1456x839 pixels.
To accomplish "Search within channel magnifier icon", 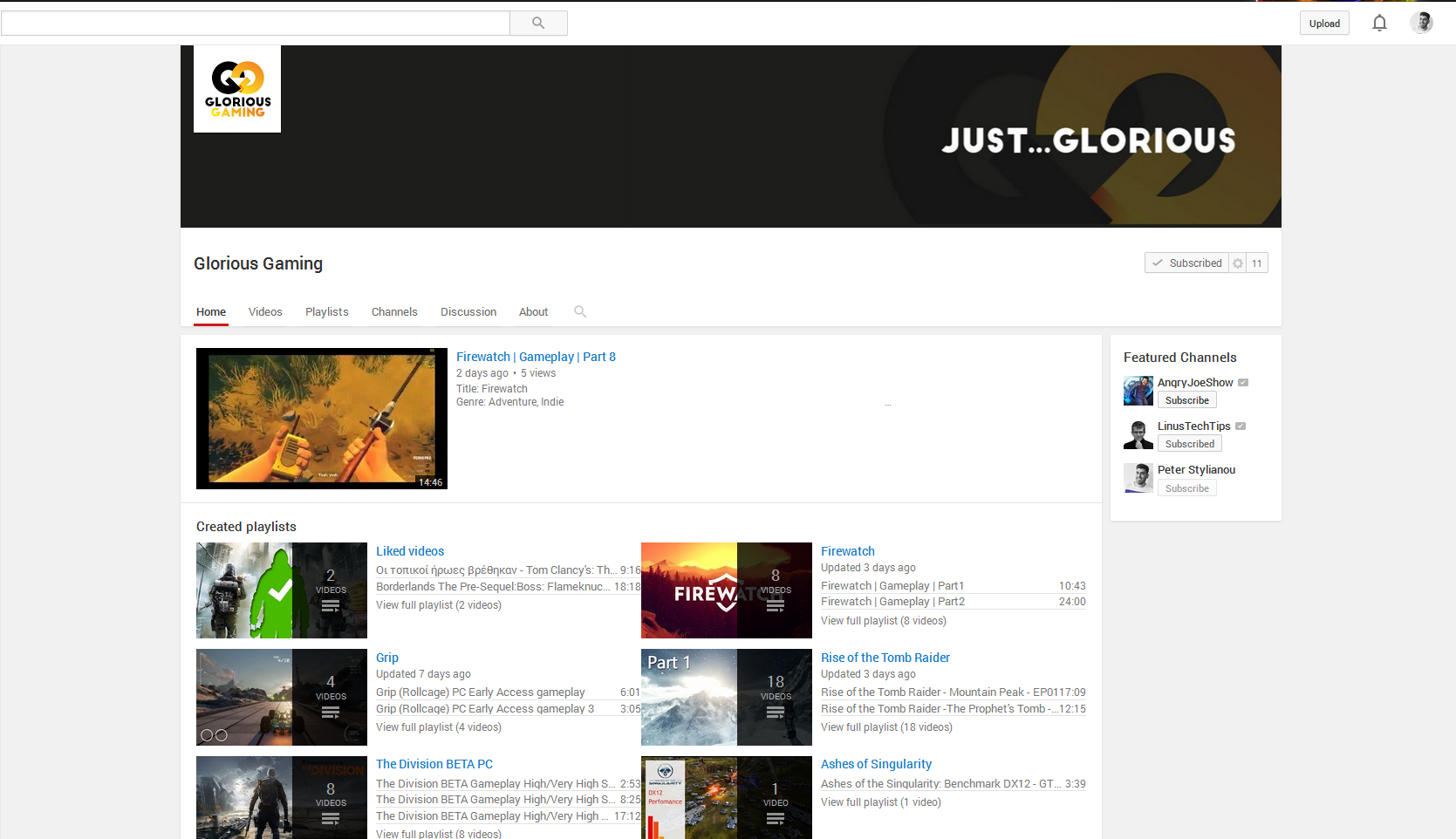I will point(580,311).
